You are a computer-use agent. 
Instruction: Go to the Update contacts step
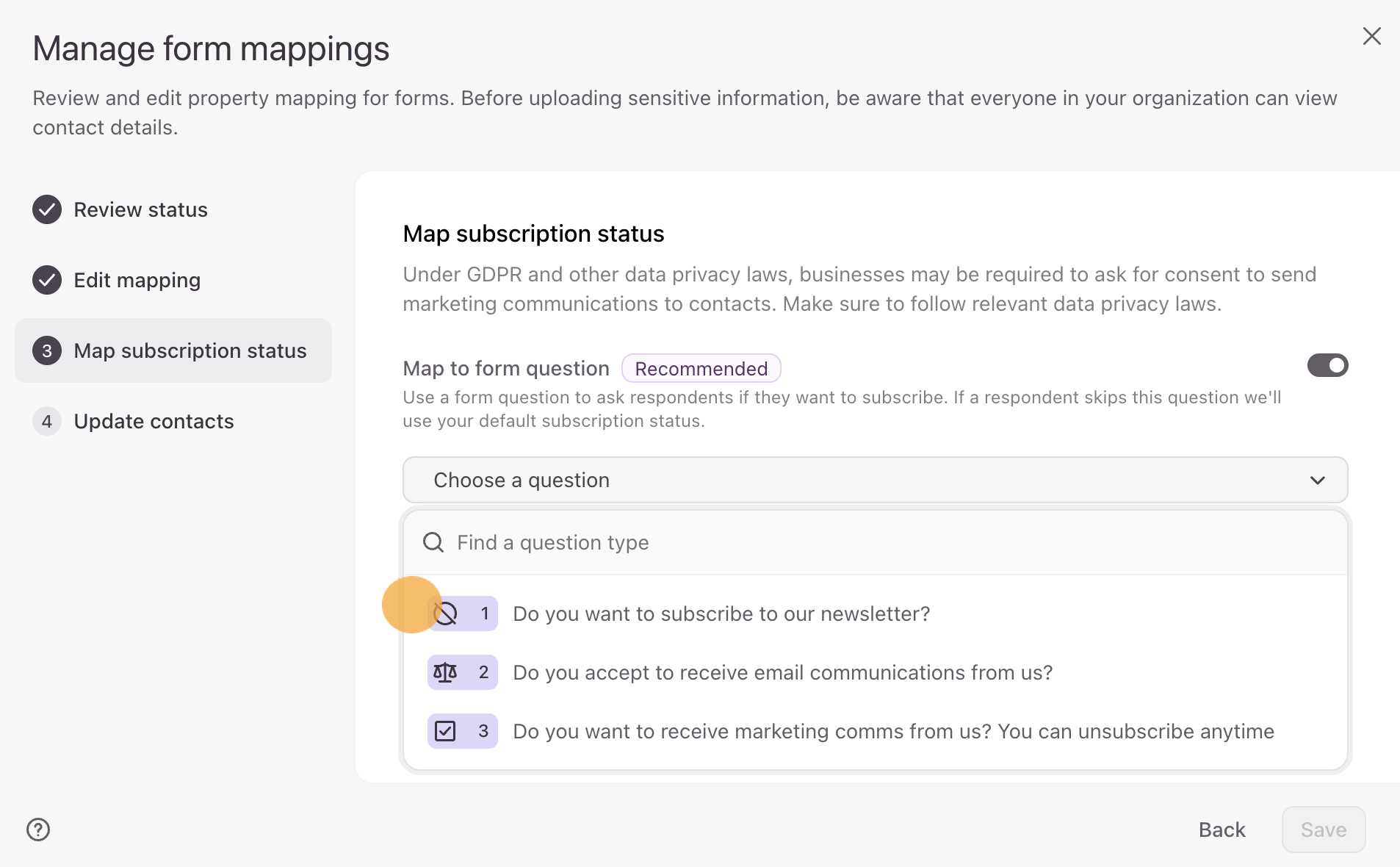[x=154, y=421]
